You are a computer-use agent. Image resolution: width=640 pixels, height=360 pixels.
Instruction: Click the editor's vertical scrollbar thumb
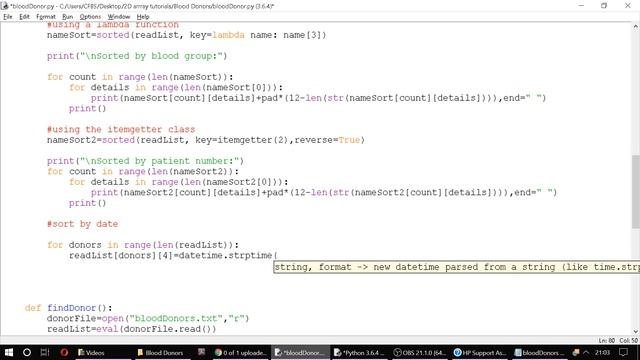click(x=636, y=192)
